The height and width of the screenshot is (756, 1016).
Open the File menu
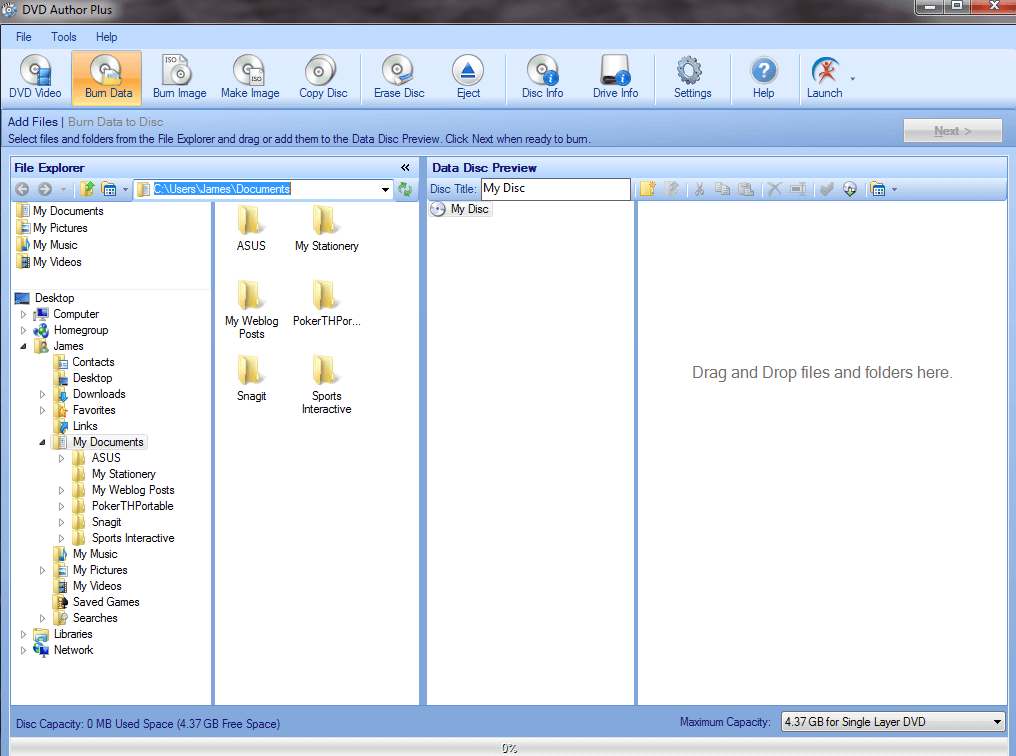[23, 37]
